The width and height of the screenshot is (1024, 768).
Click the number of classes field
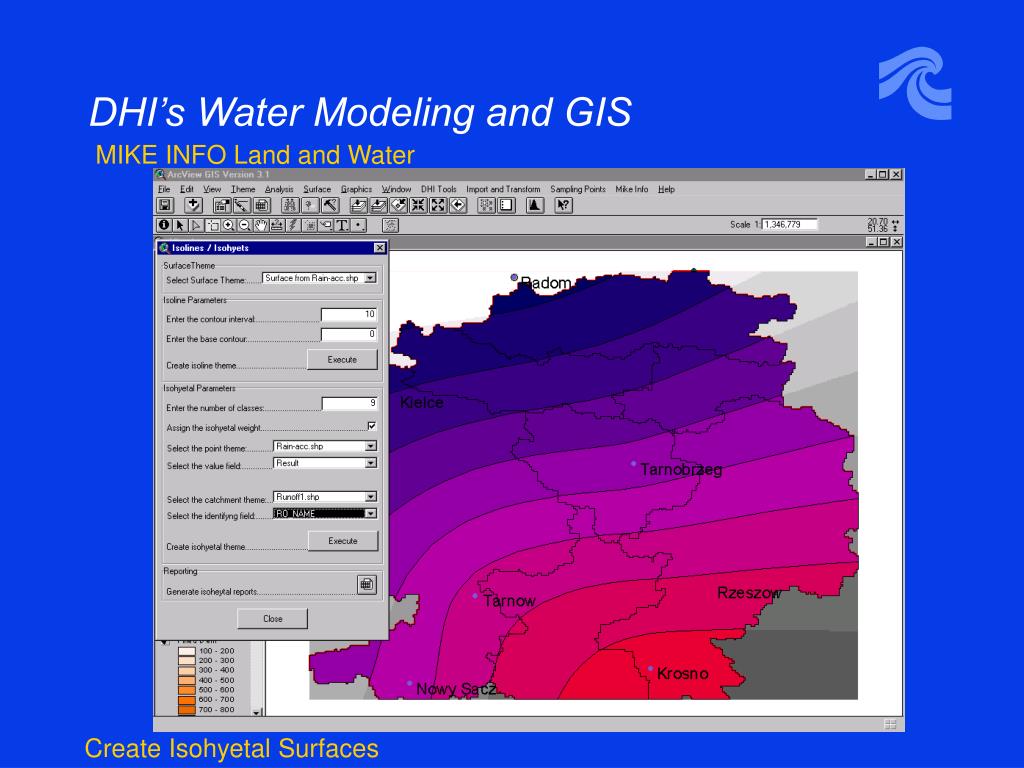[349, 404]
